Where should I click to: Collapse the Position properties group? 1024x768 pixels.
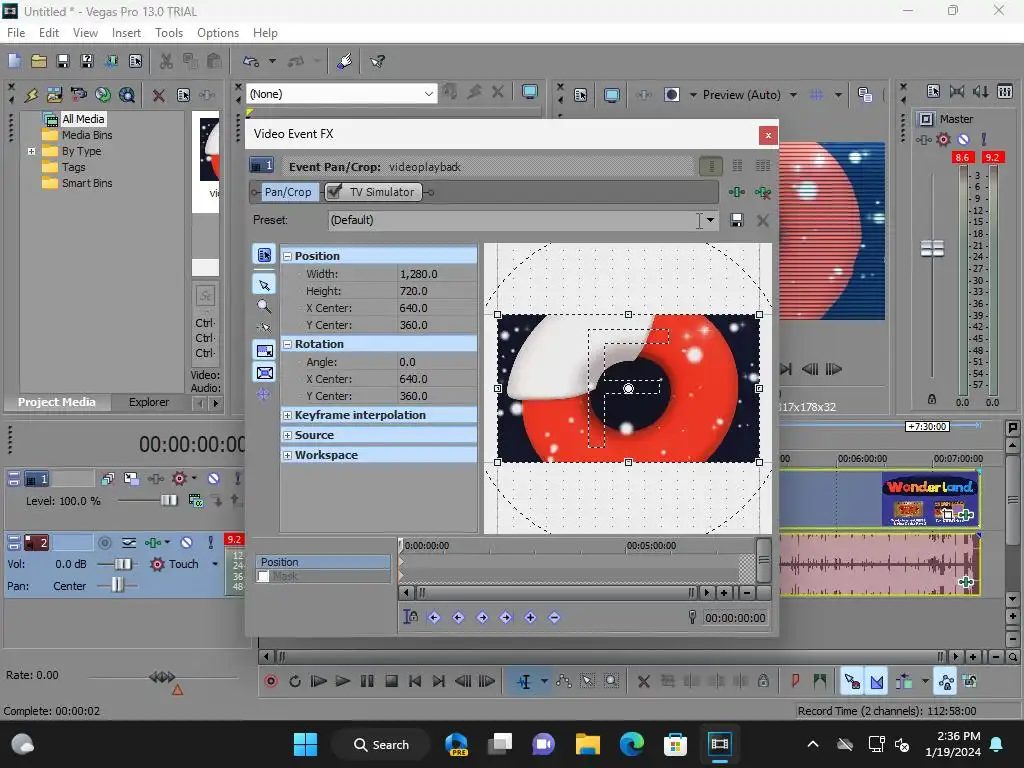point(288,256)
